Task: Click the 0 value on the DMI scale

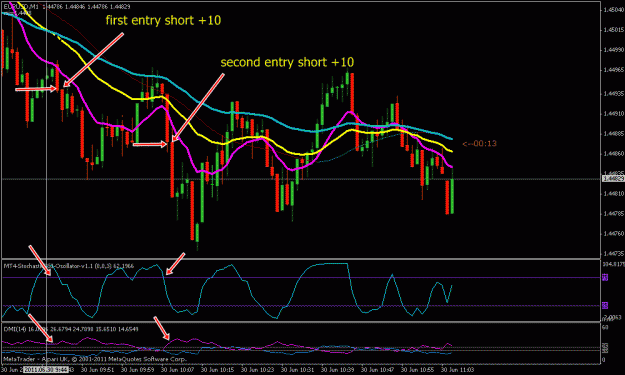Action: (604, 359)
